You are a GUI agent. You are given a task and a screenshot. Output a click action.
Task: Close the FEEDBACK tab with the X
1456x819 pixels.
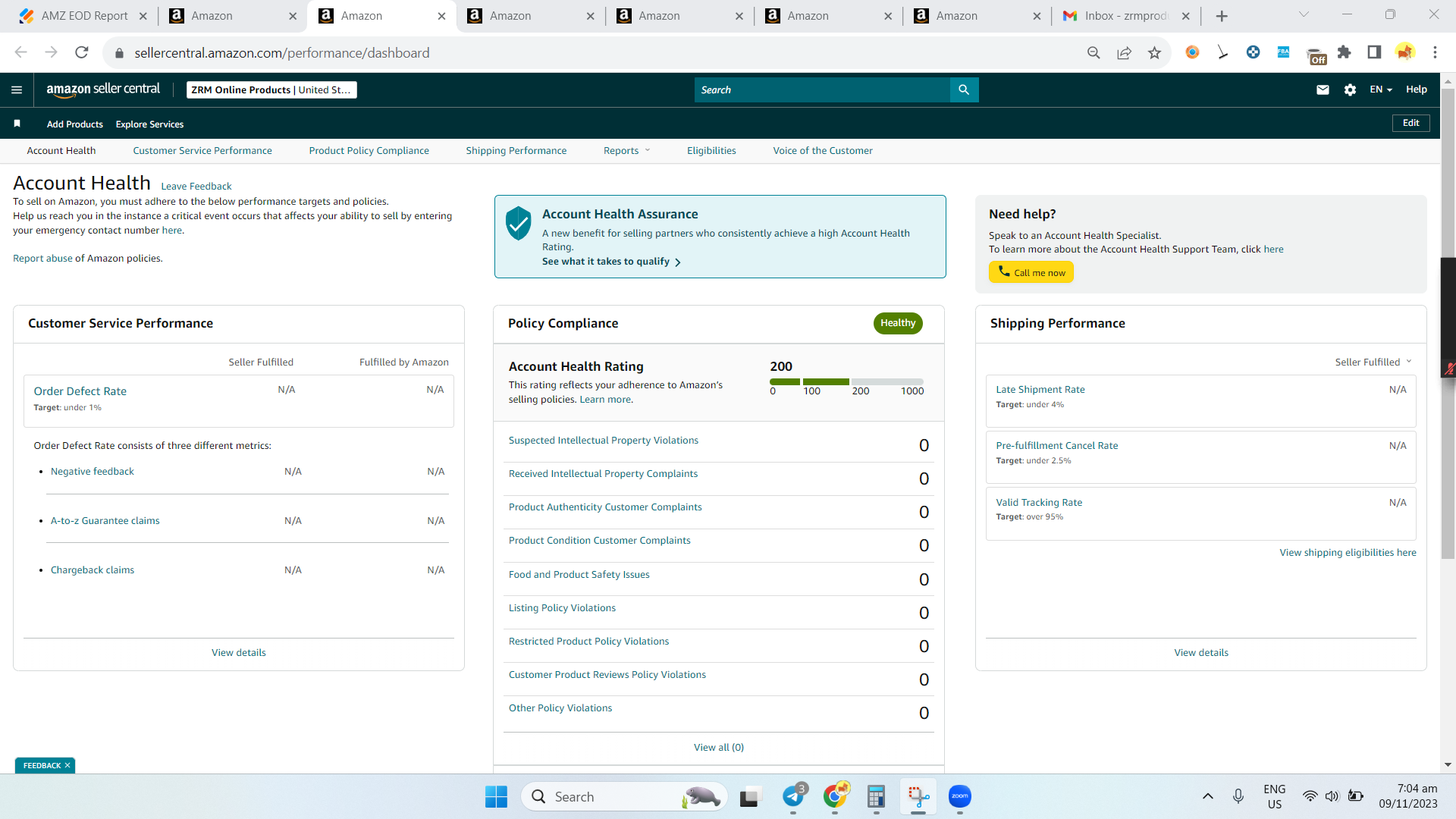[x=67, y=765]
